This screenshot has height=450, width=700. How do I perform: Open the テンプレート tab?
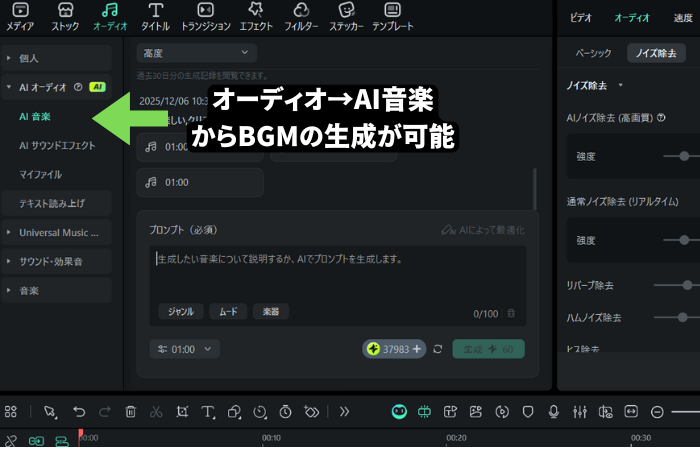393,17
